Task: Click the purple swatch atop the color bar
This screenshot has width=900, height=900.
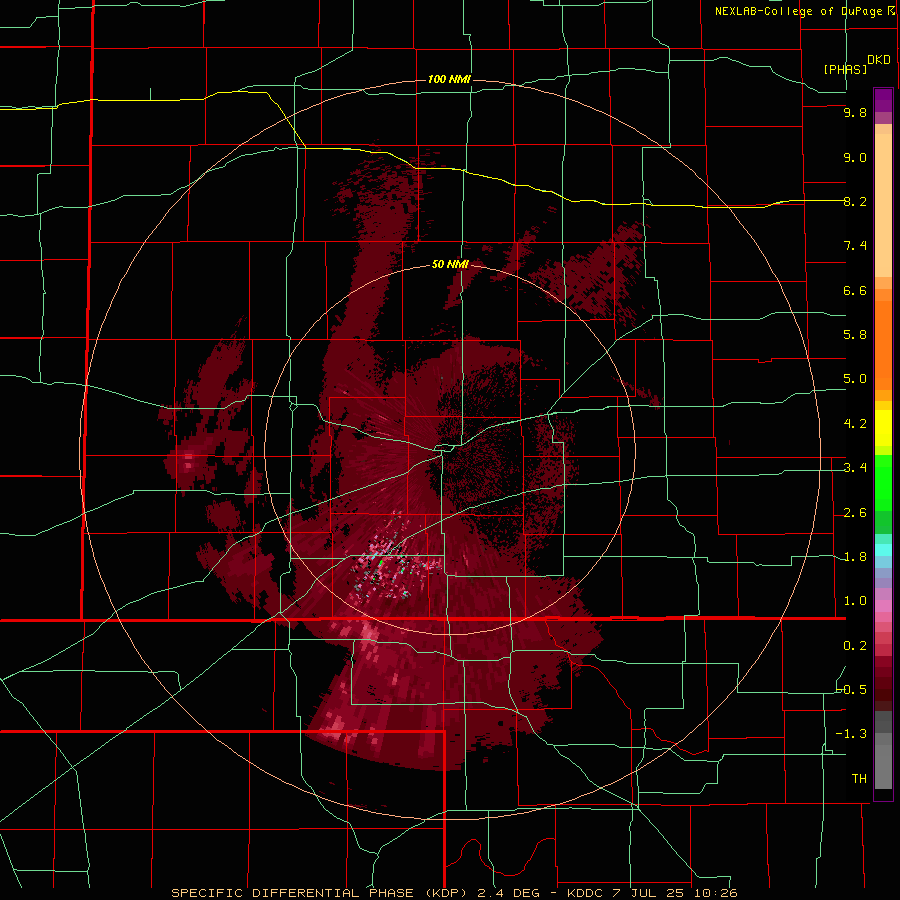Action: (x=883, y=100)
